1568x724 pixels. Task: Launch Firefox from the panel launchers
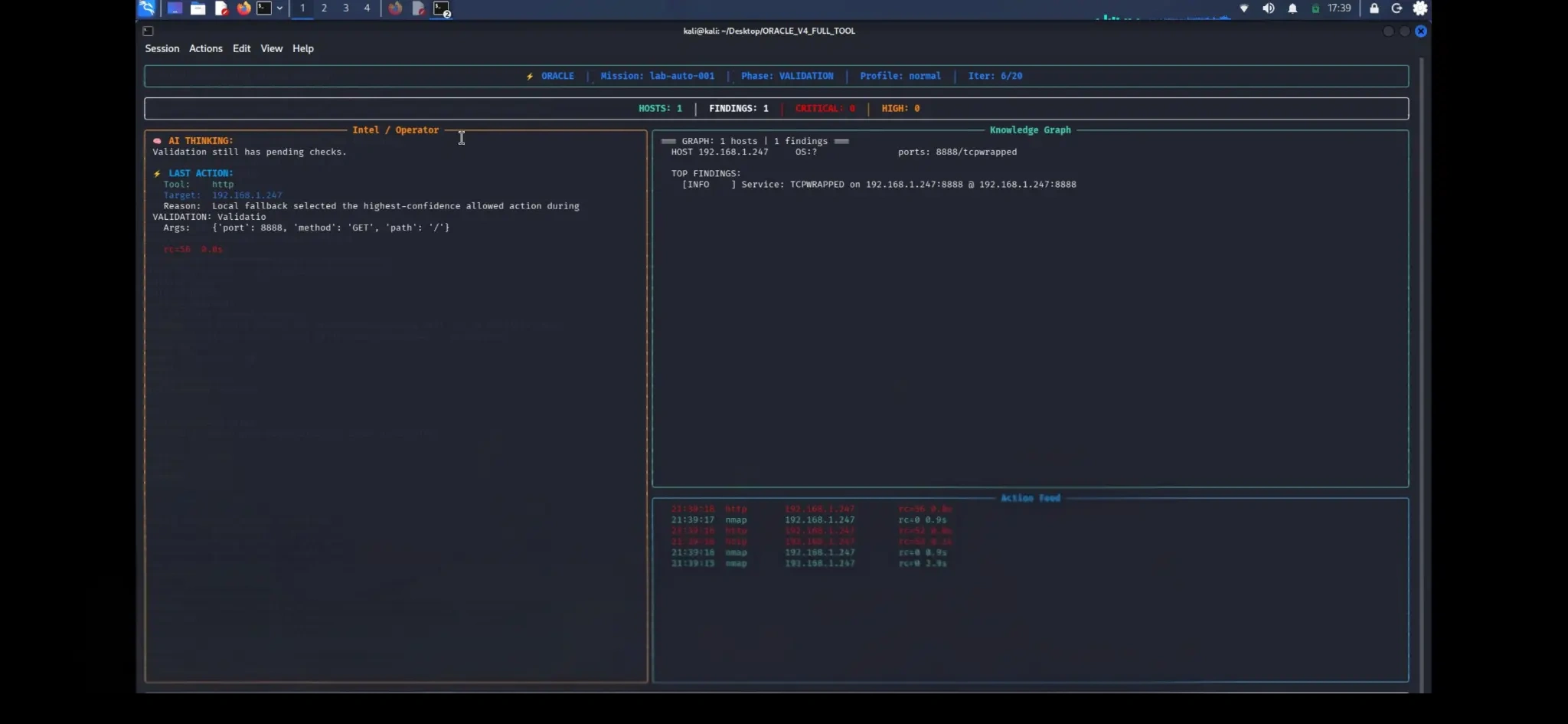(x=243, y=8)
